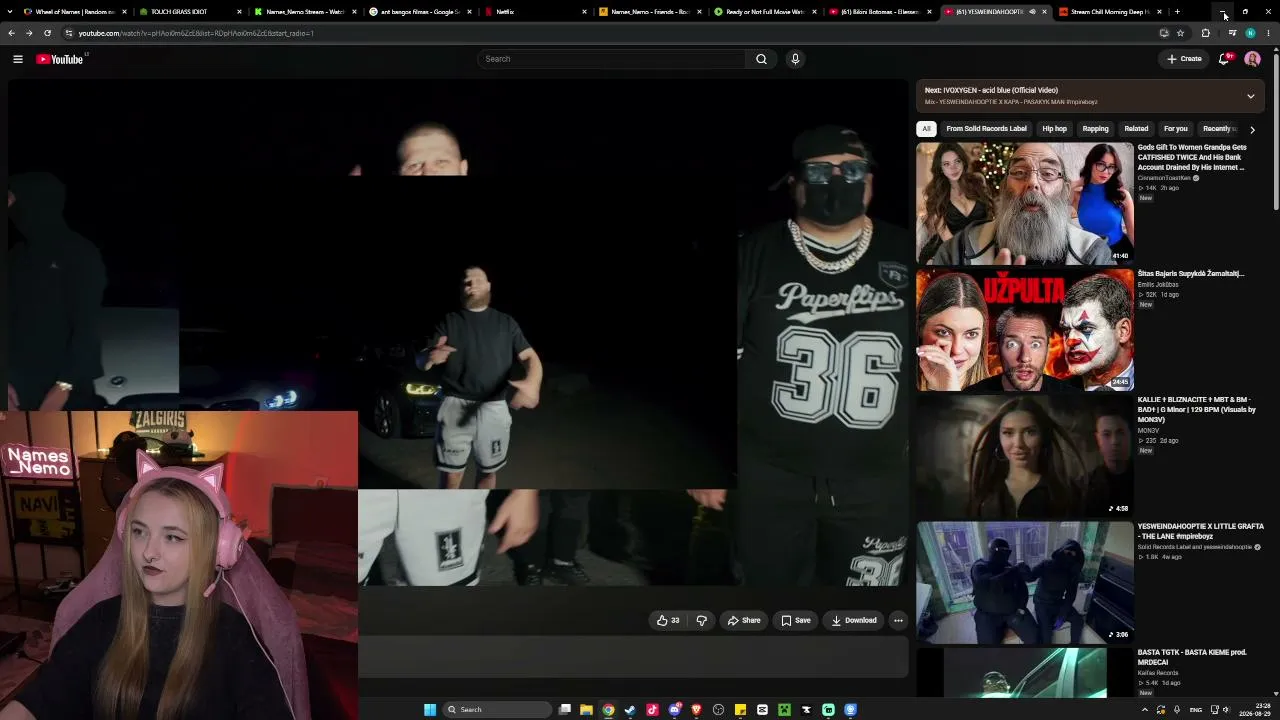
Task: Open TikTok from the taskbar
Action: click(652, 710)
